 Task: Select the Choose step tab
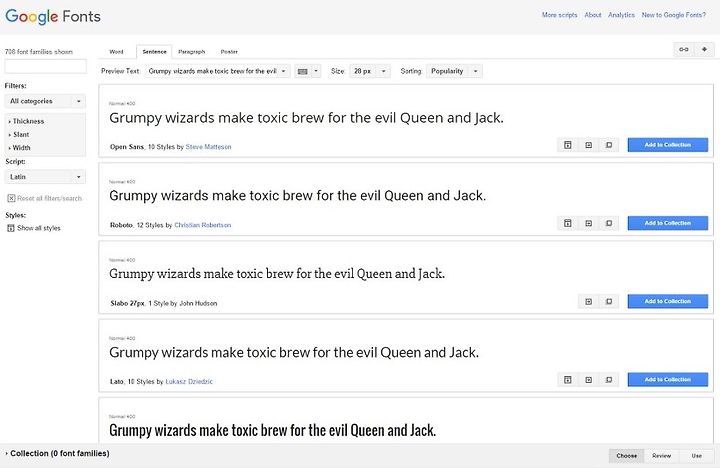pos(627,456)
